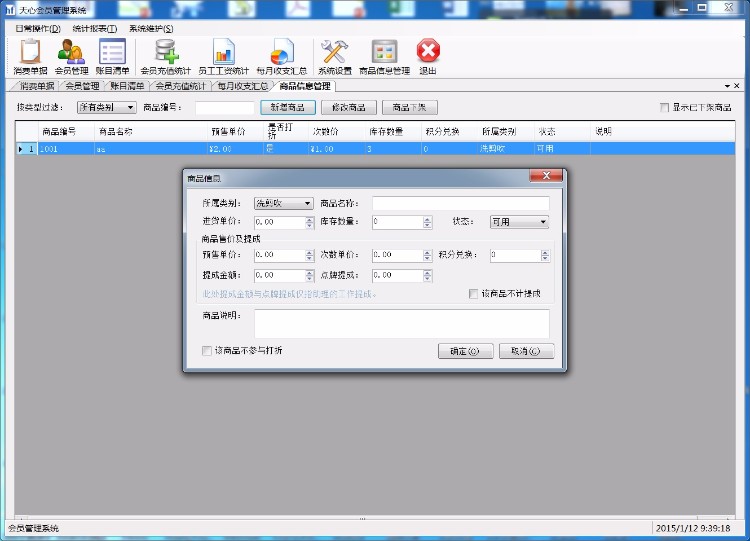
Task: Focus the 商品说明 text area
Action: click(402, 324)
